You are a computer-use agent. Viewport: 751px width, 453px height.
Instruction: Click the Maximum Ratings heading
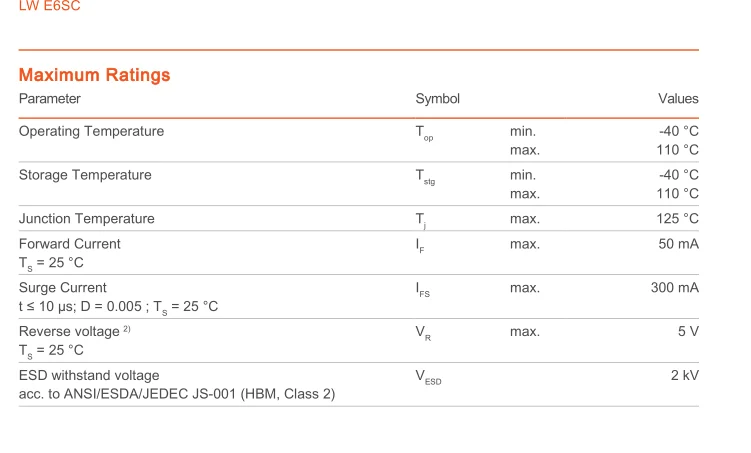[95, 75]
